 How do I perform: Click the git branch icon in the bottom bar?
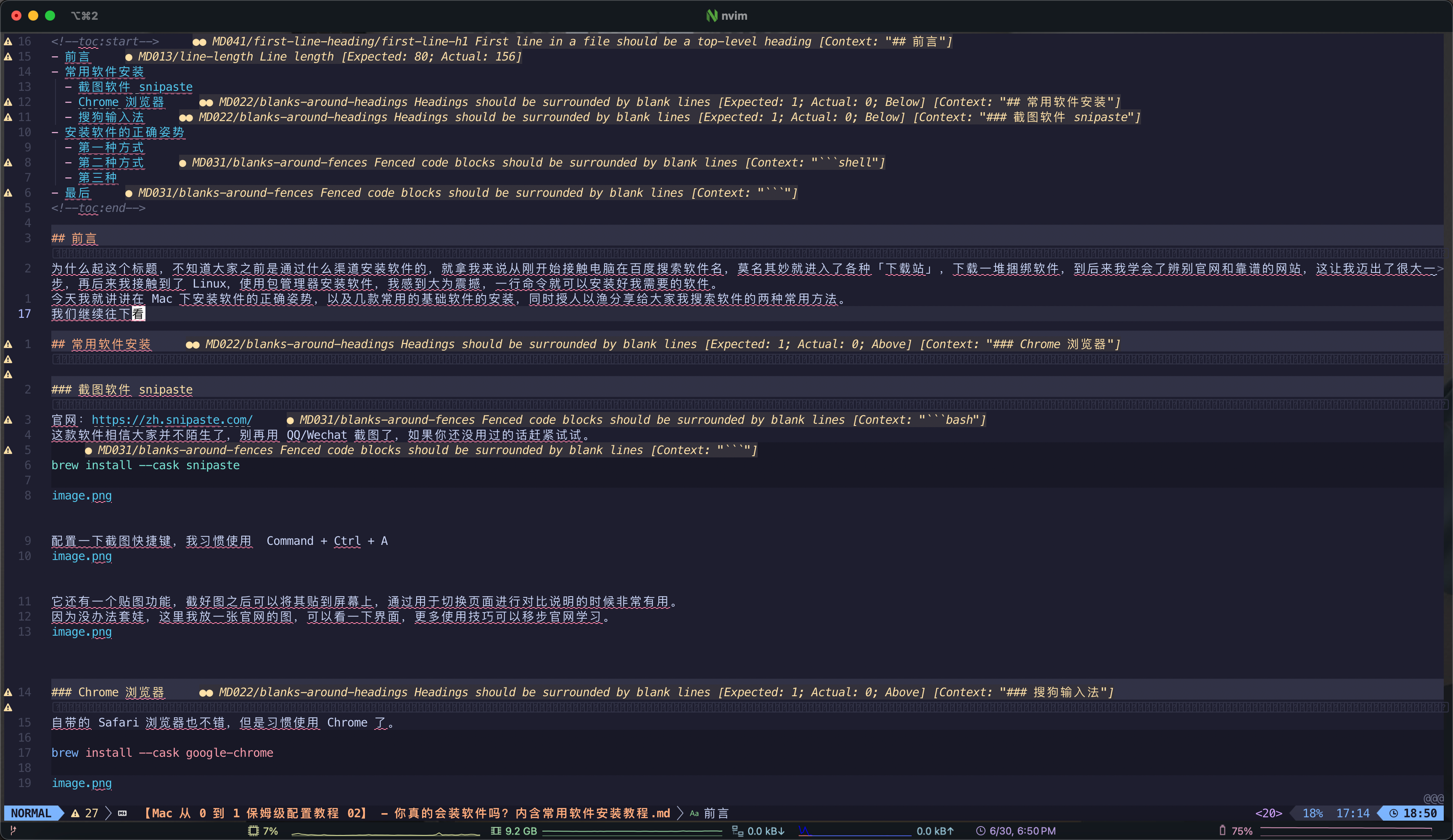tap(13, 831)
